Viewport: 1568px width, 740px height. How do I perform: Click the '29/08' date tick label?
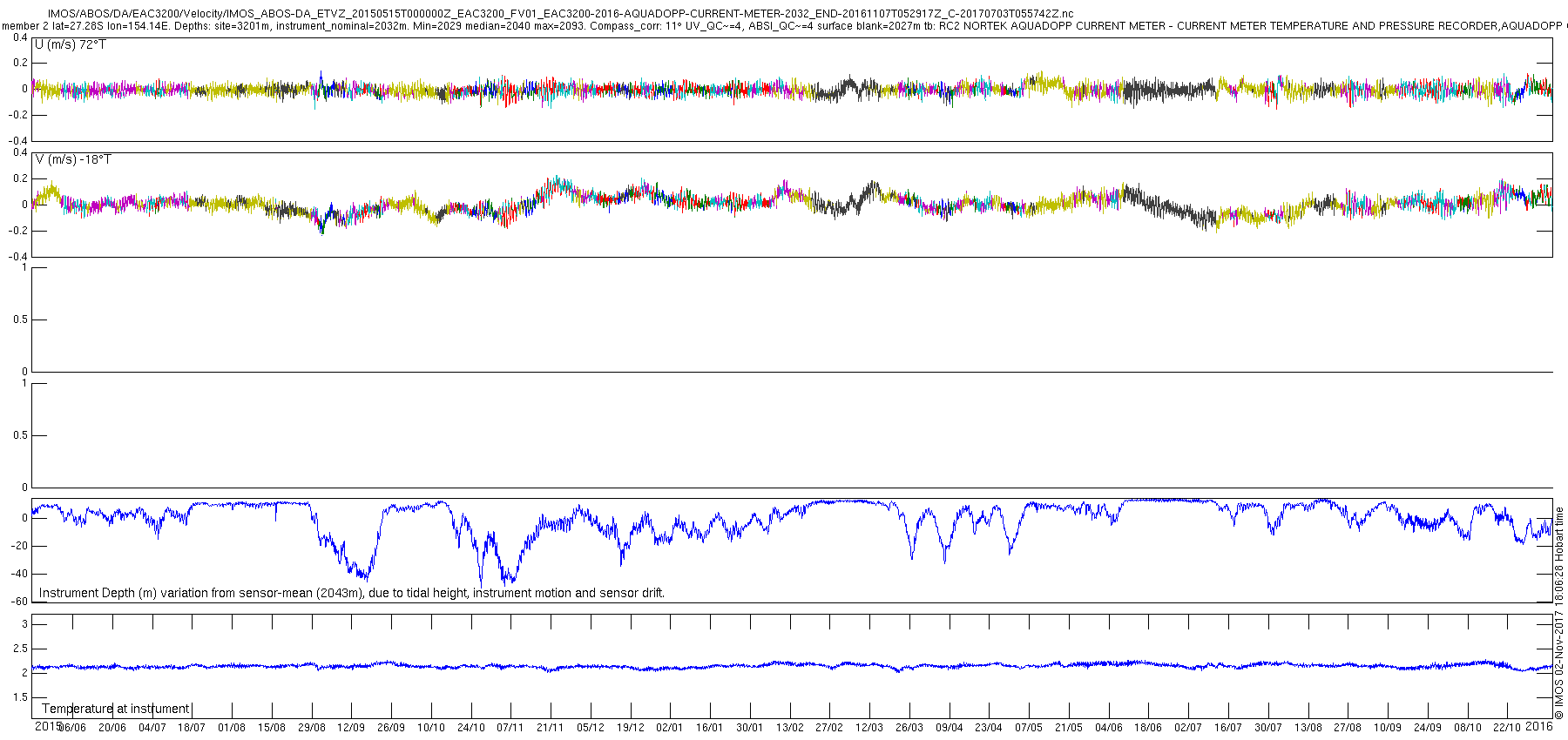[x=312, y=728]
